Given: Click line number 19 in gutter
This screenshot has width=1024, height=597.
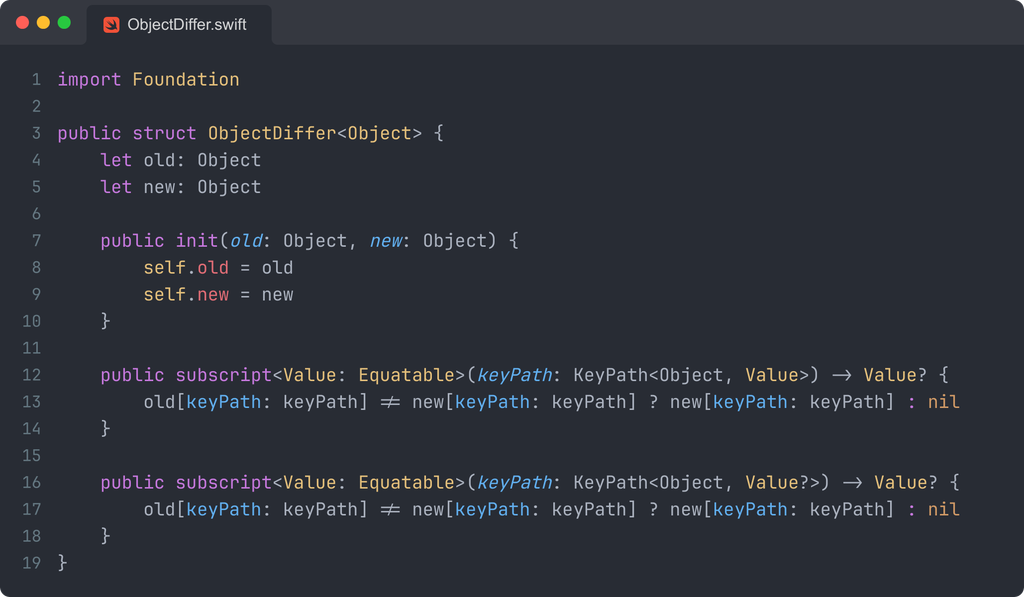Looking at the screenshot, I should pos(31,563).
